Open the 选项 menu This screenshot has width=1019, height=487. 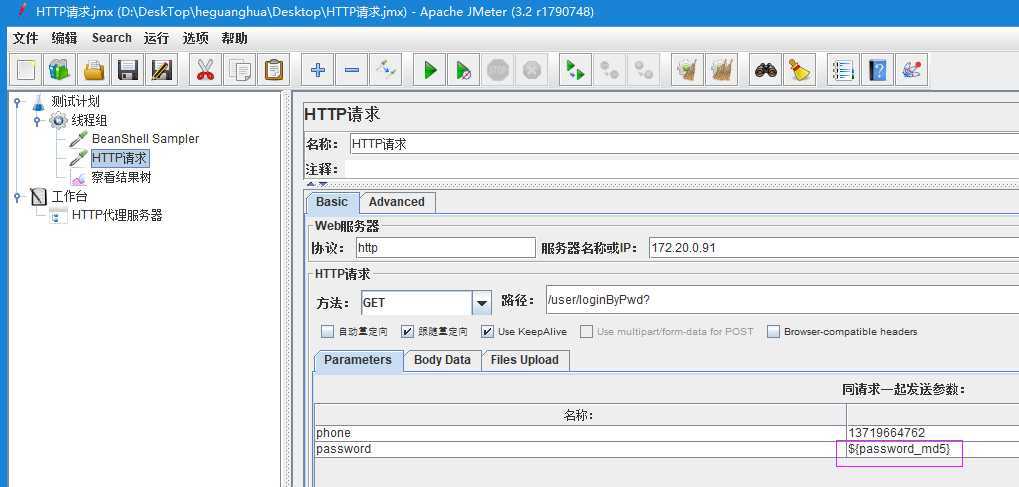[x=195, y=38]
